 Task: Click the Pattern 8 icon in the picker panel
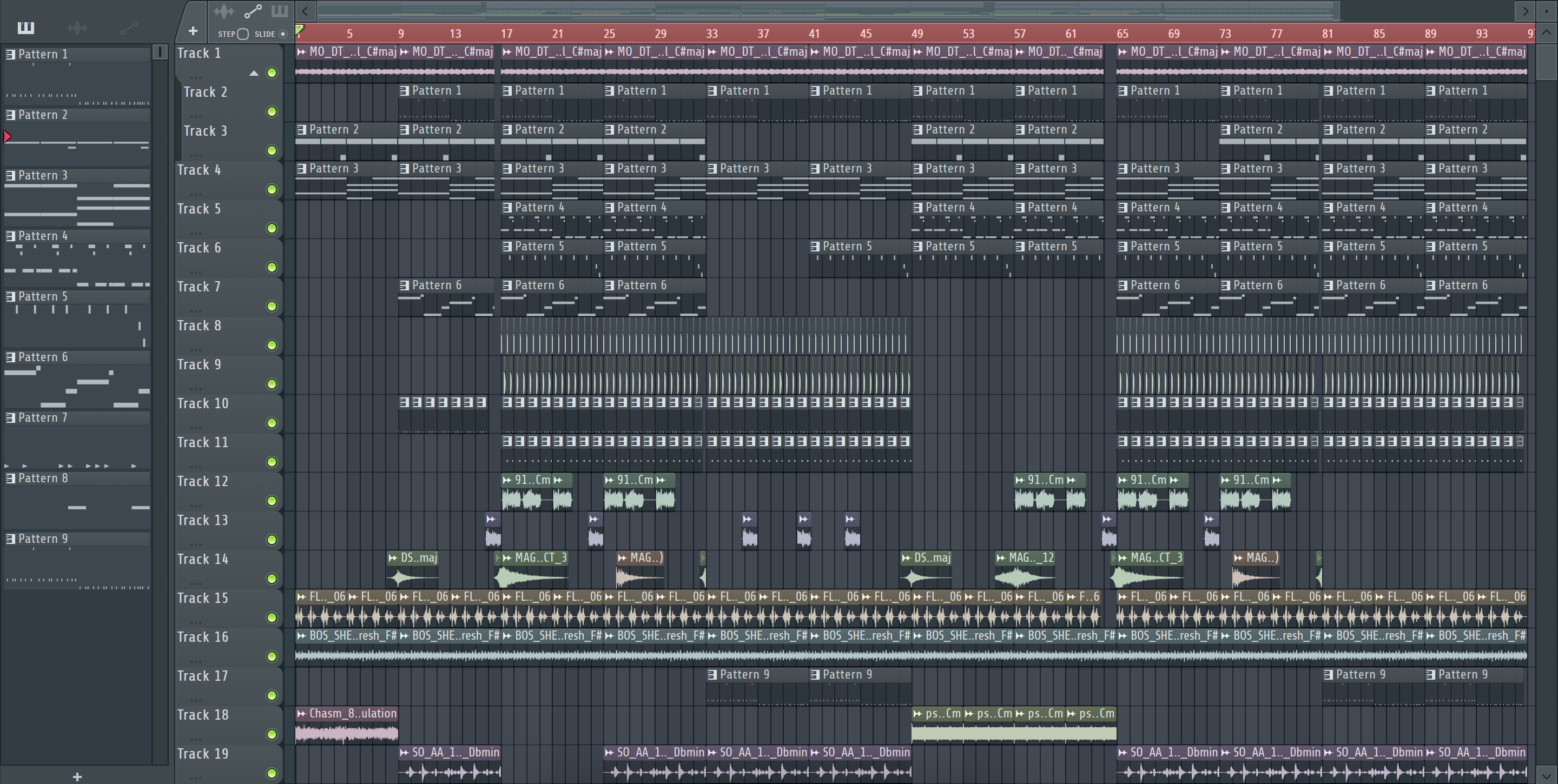coord(10,478)
